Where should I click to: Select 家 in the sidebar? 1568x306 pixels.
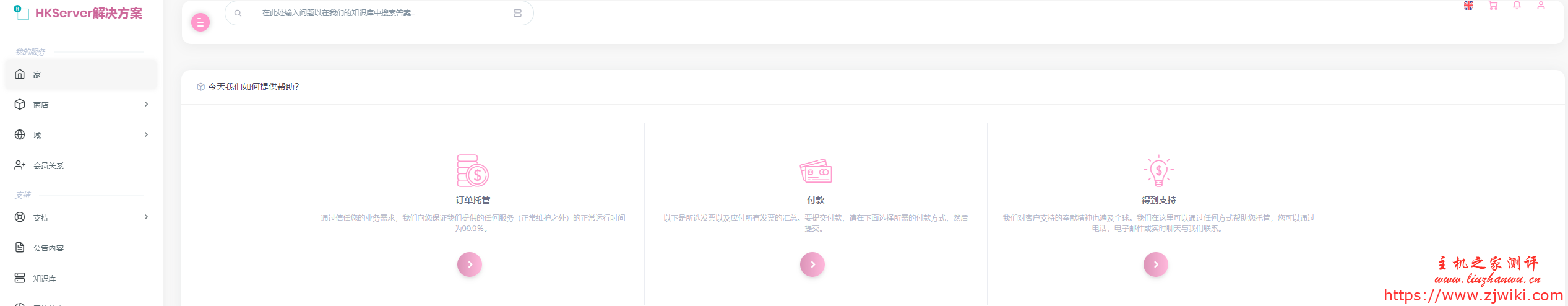tap(37, 75)
